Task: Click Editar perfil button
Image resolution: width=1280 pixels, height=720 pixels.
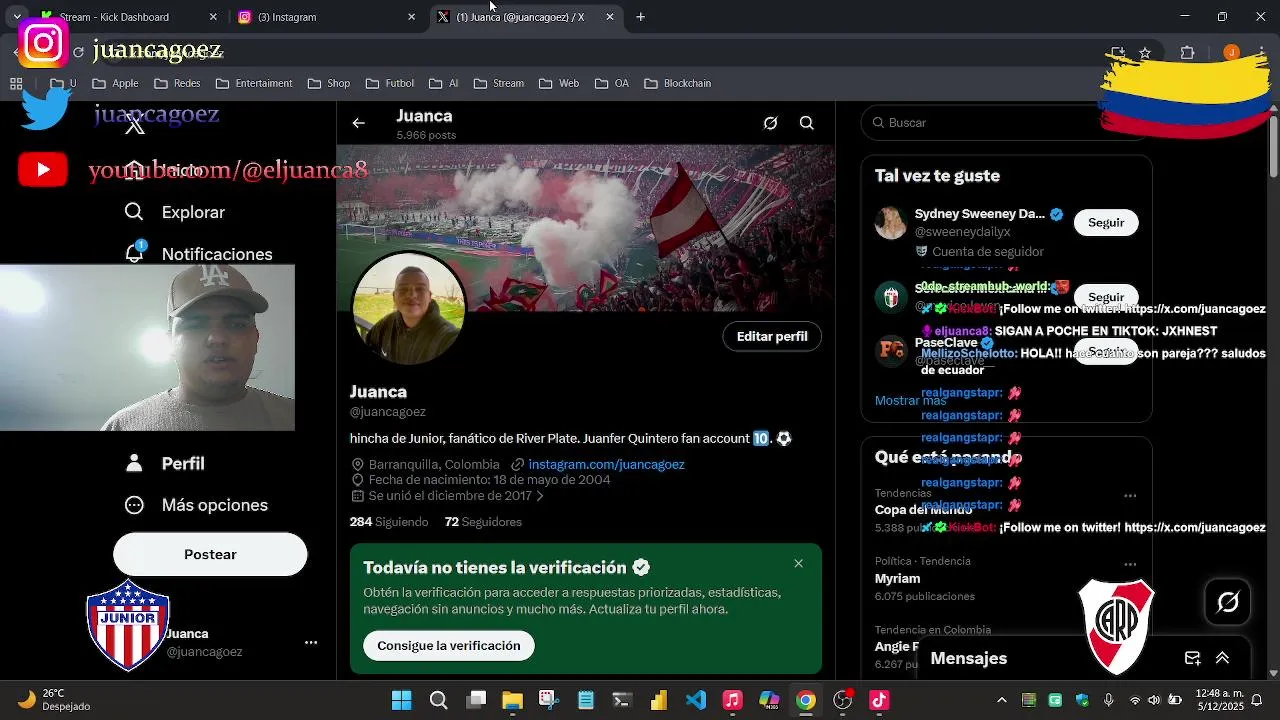Action: [772, 336]
